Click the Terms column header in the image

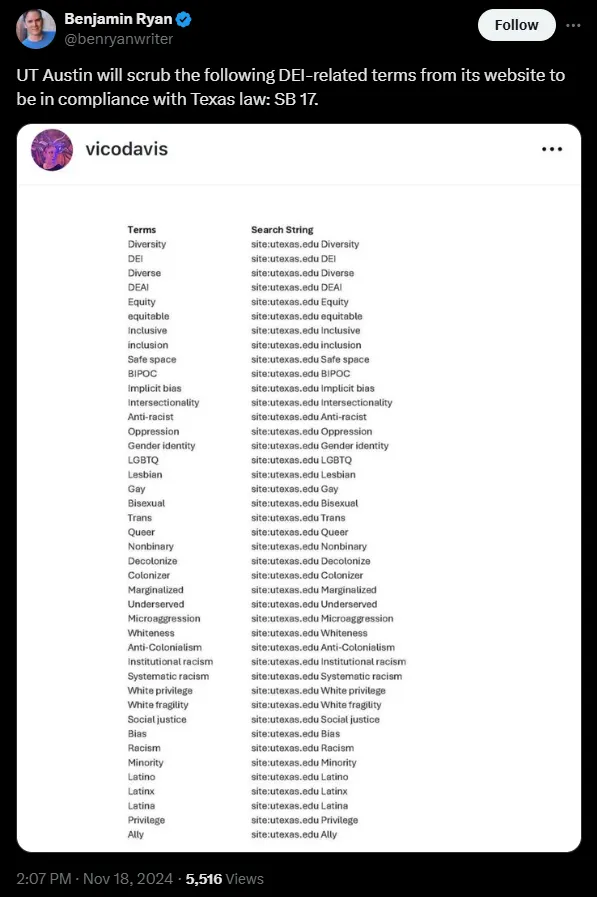click(x=142, y=229)
